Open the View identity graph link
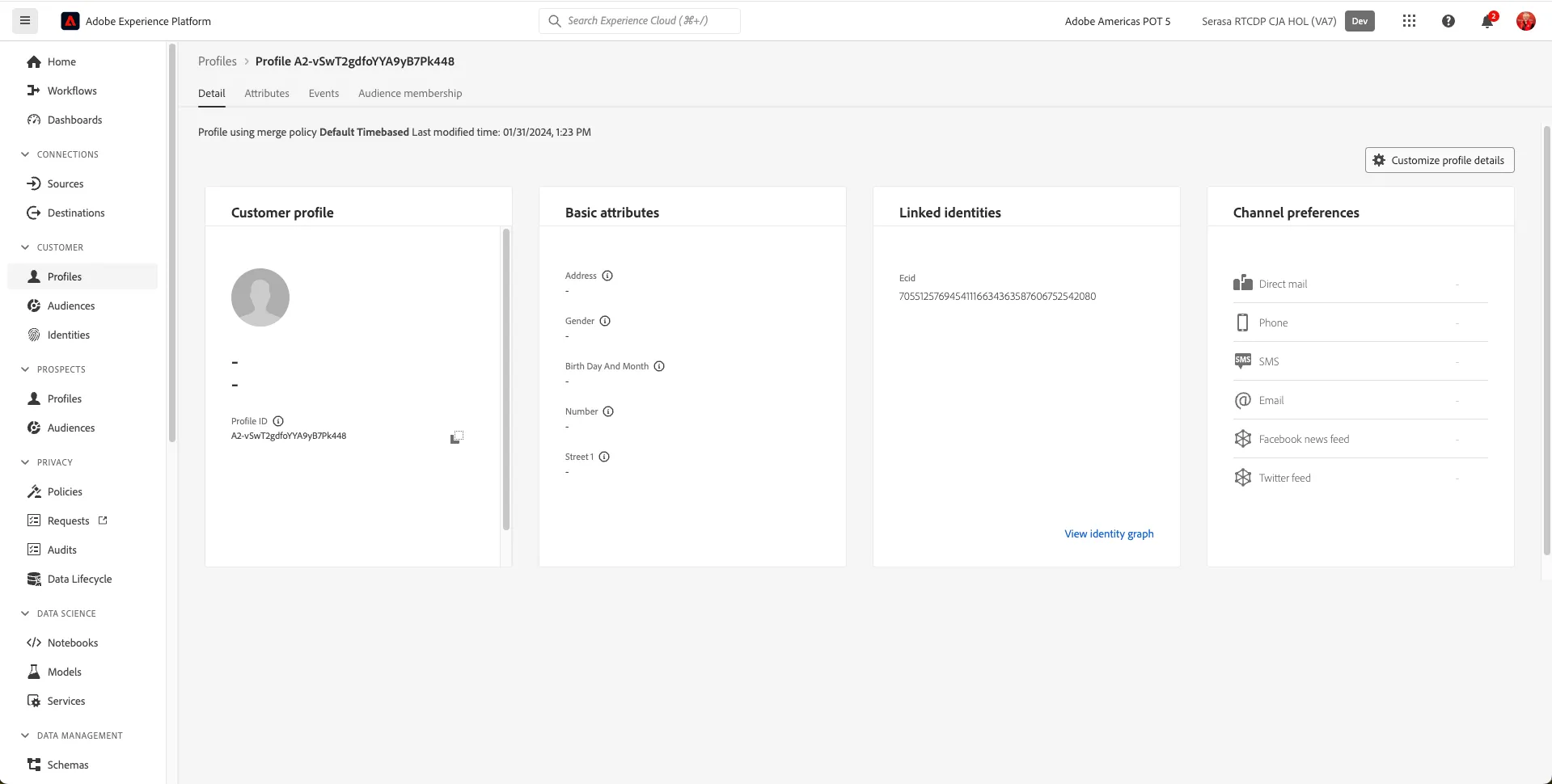The image size is (1552, 784). click(x=1109, y=533)
